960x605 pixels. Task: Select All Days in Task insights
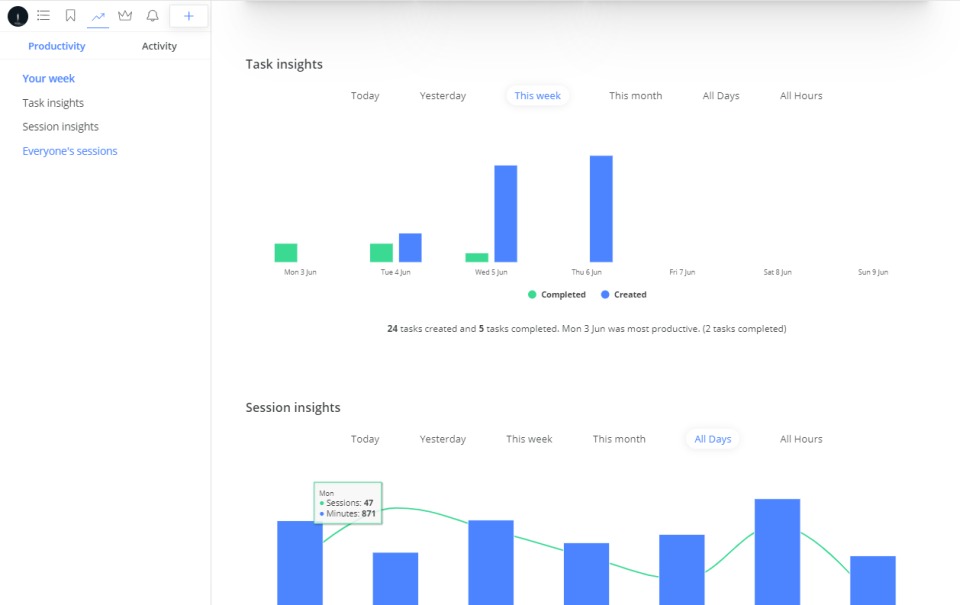click(721, 96)
